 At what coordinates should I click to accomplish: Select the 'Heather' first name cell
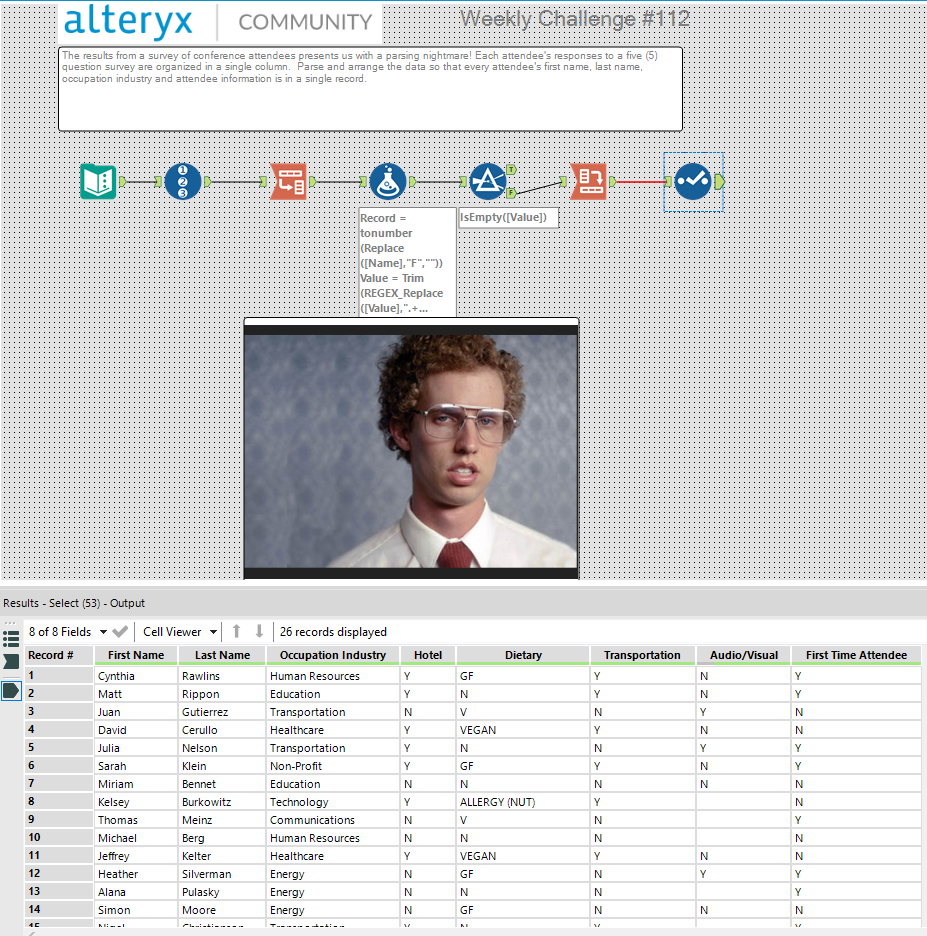point(136,873)
